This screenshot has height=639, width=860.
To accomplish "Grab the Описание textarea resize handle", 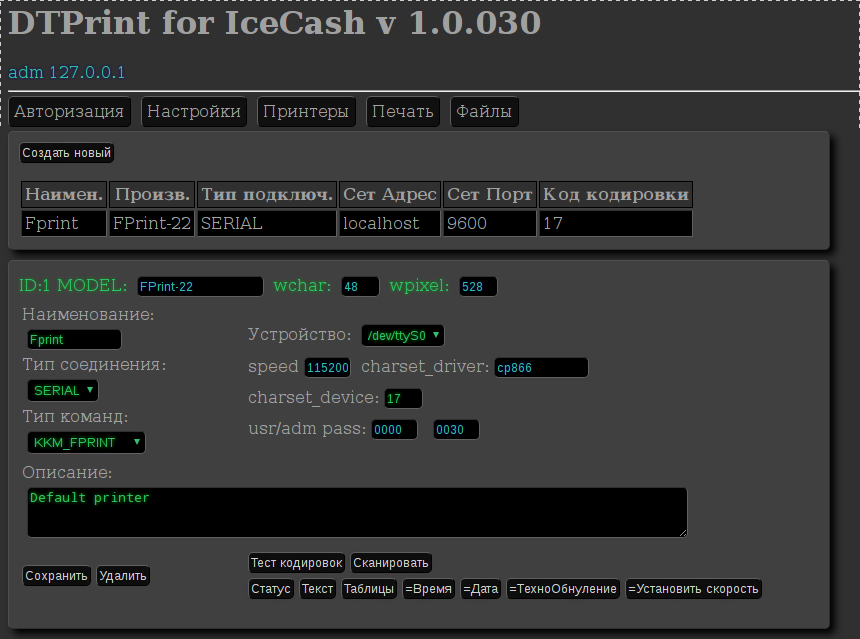I will click(683, 533).
